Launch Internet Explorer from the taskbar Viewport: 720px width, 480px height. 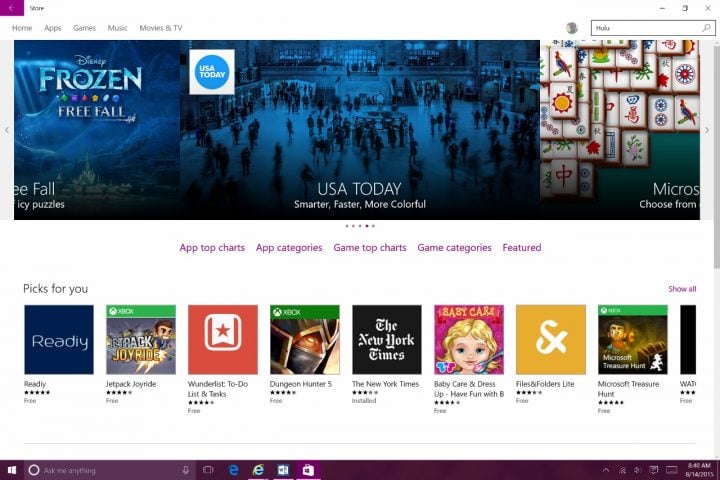pyautogui.click(x=259, y=470)
